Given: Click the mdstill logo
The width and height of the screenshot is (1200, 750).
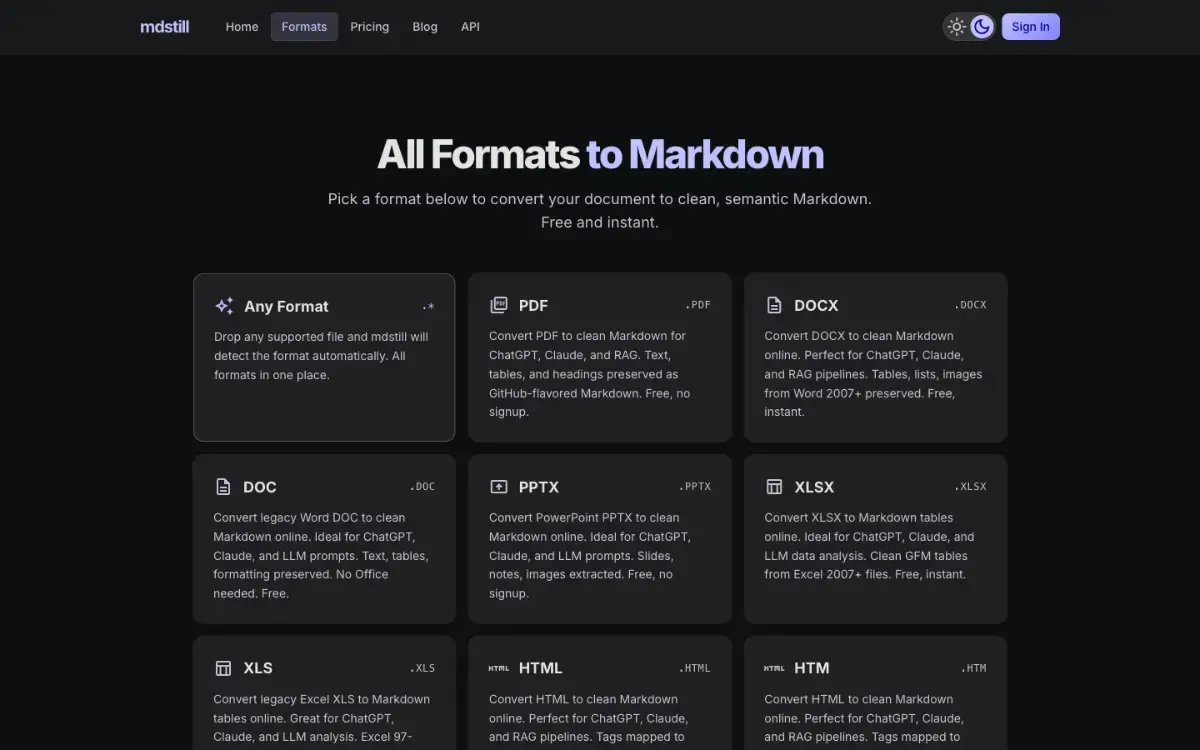Looking at the screenshot, I should (x=165, y=27).
